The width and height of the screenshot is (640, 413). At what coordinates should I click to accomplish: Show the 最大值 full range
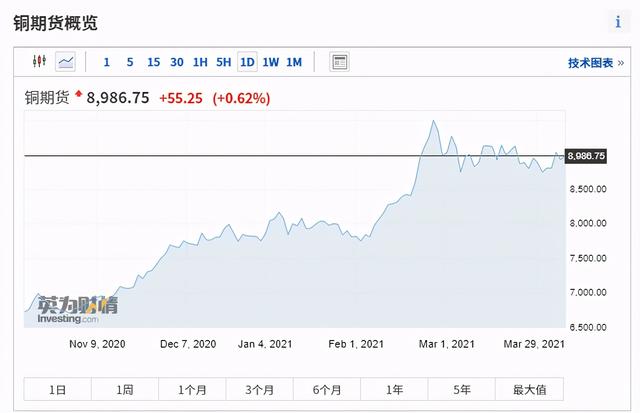point(529,389)
